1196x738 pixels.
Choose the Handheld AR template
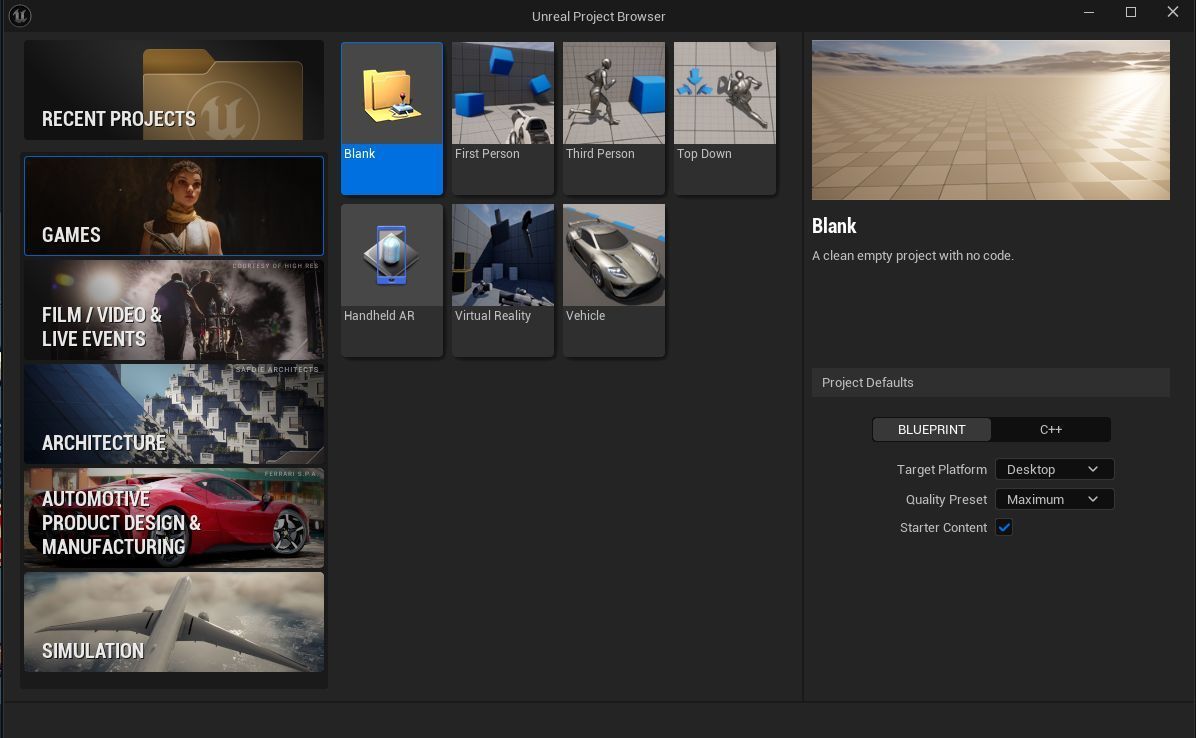coord(392,280)
